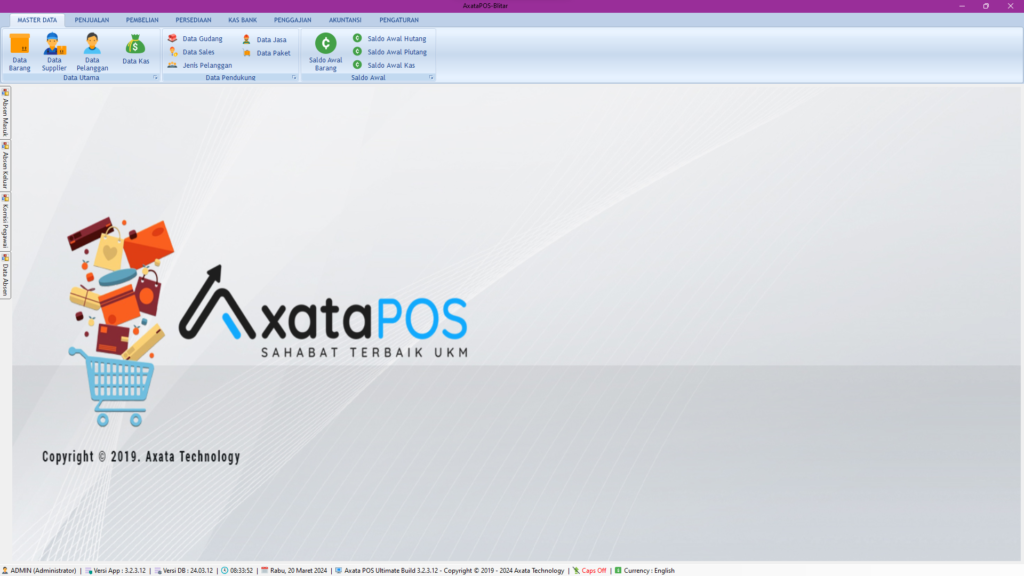Click Axata POS Ultimate Build status text
The image size is (1024, 576).
[x=449, y=571]
